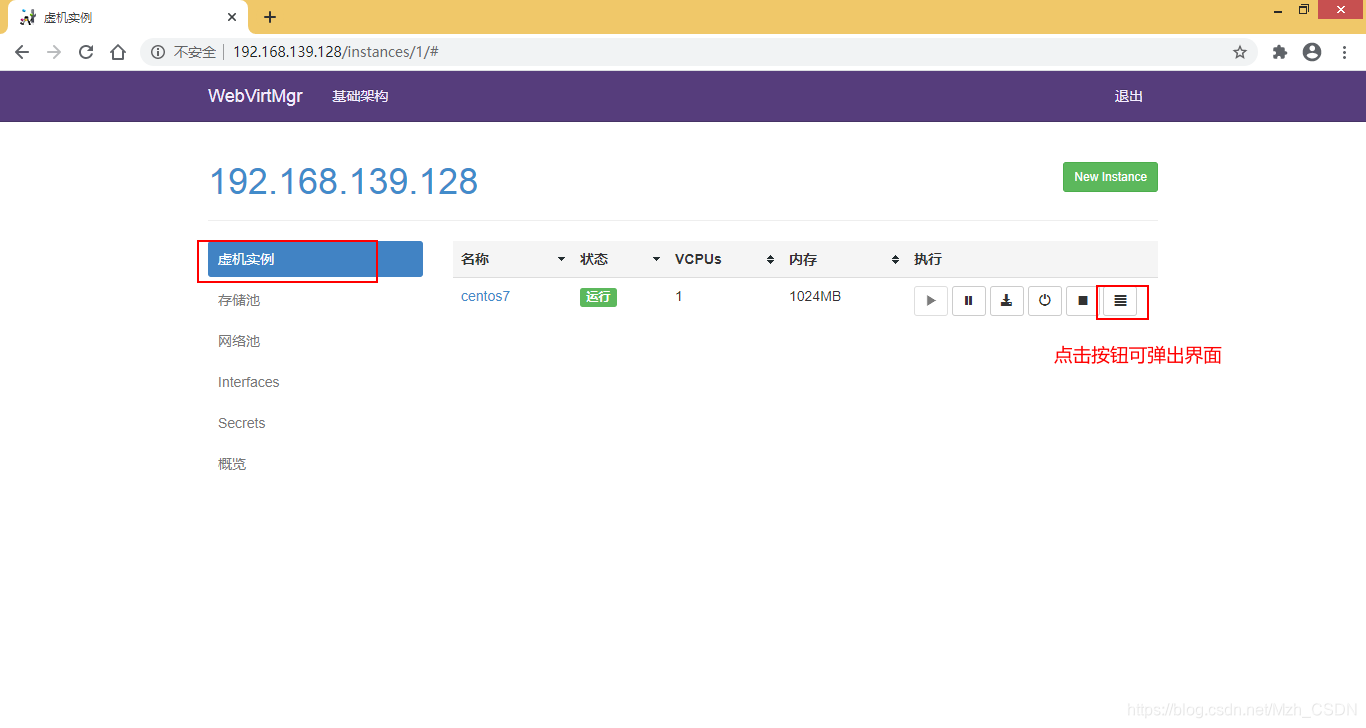Go back with the browser back arrow
The width and height of the screenshot is (1366, 728).
pyautogui.click(x=22, y=52)
